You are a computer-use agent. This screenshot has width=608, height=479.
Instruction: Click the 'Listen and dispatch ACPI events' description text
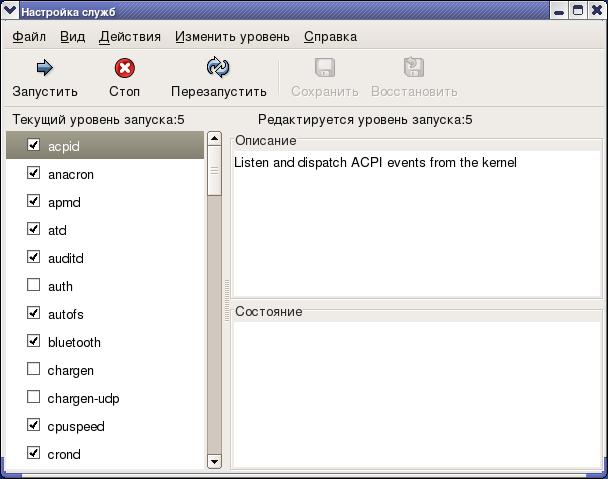[x=375, y=163]
